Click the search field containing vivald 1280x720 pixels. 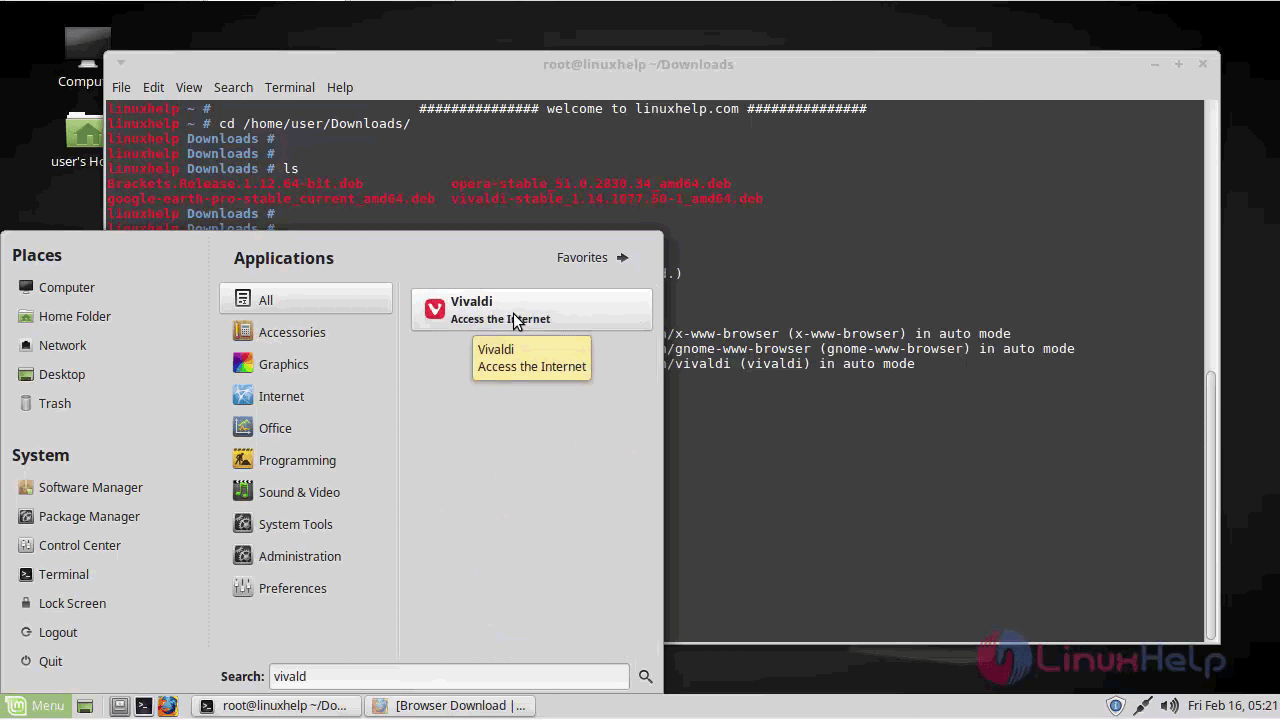(x=449, y=677)
